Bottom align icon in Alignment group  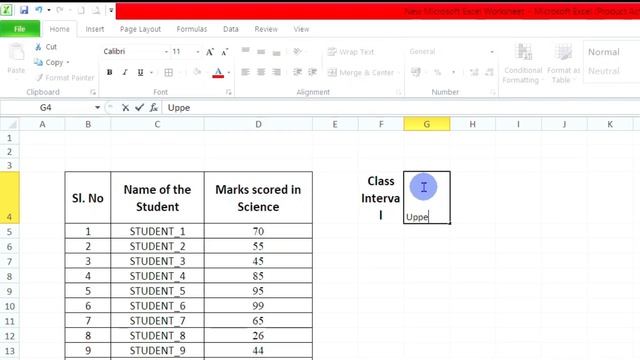(x=276, y=52)
